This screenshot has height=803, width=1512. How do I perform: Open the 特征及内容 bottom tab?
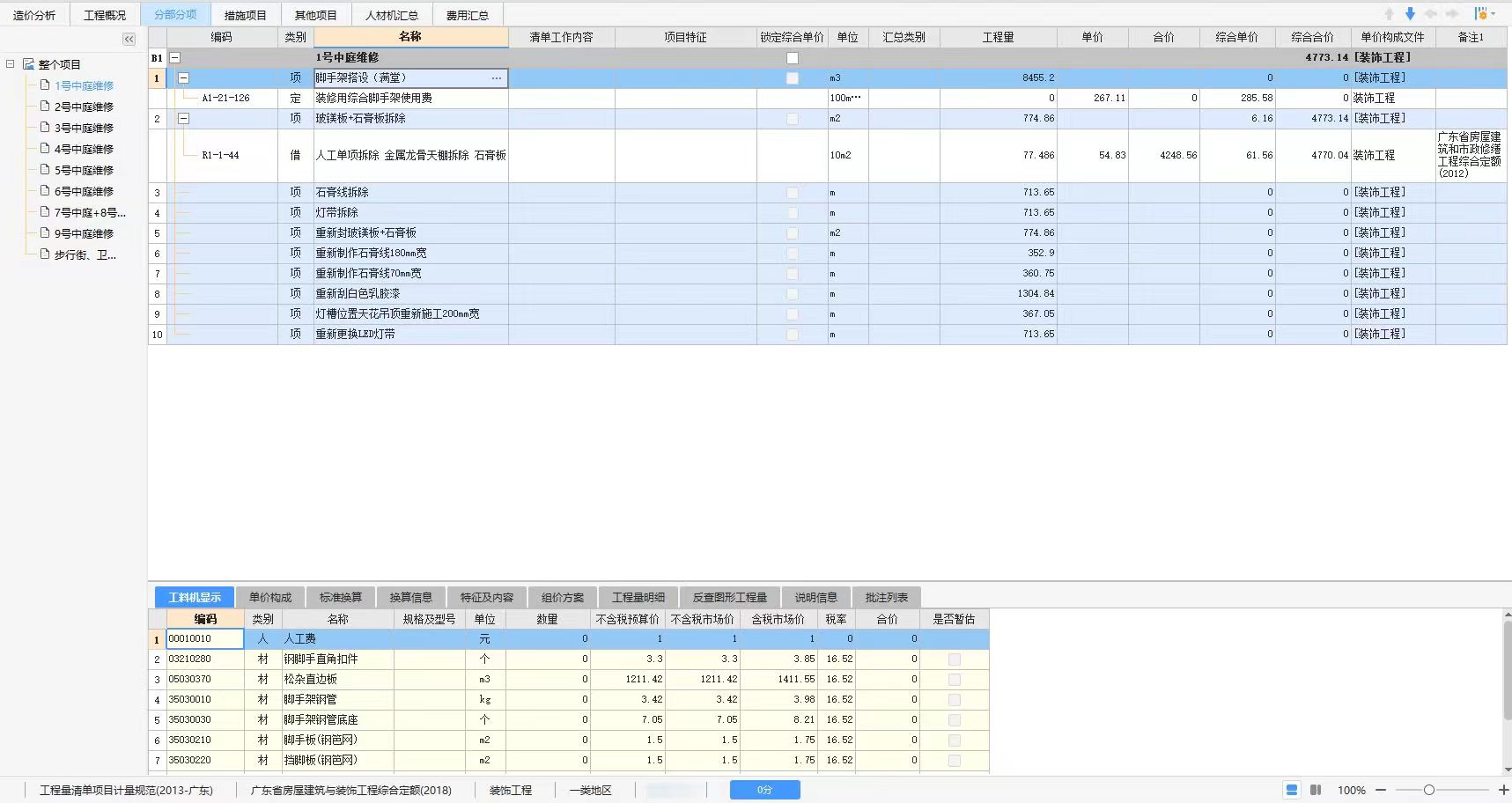point(487,597)
